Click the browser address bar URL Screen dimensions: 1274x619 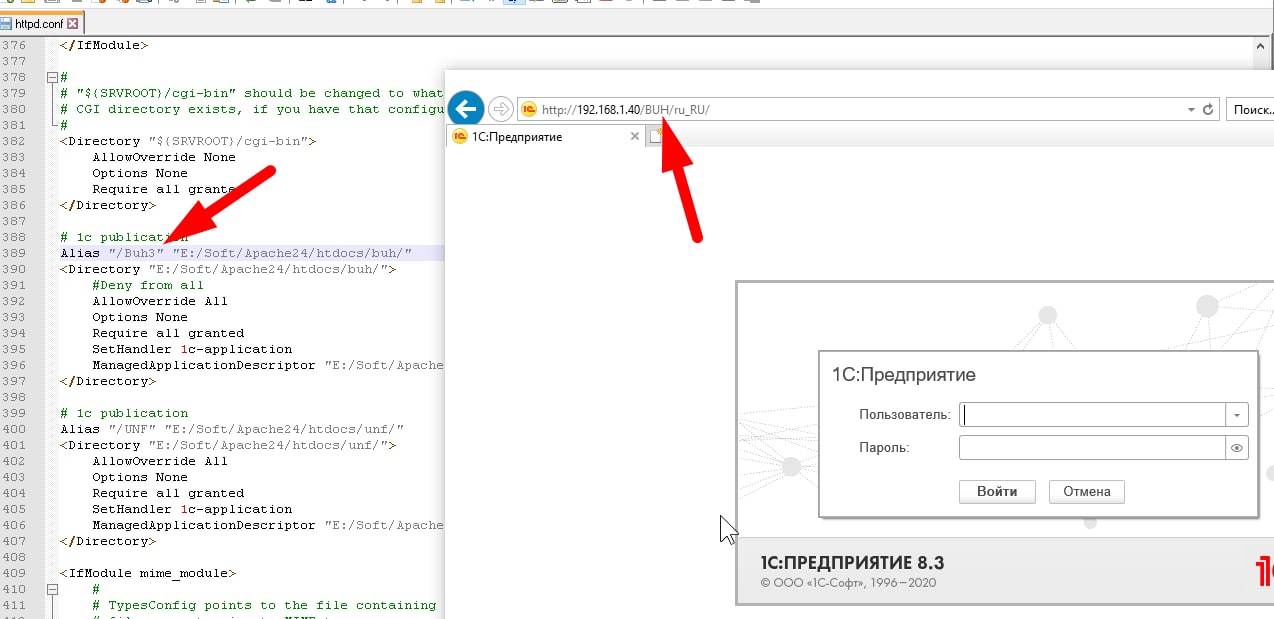(x=625, y=110)
